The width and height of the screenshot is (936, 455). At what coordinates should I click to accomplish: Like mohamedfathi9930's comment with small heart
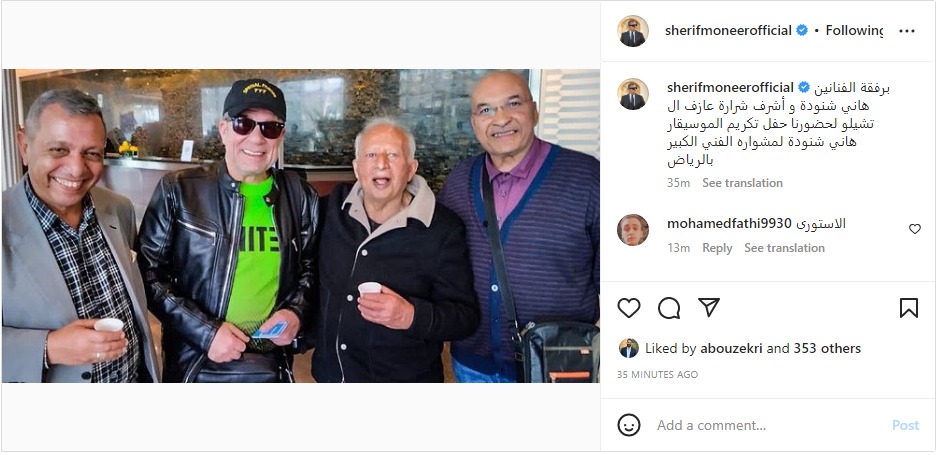point(915,229)
